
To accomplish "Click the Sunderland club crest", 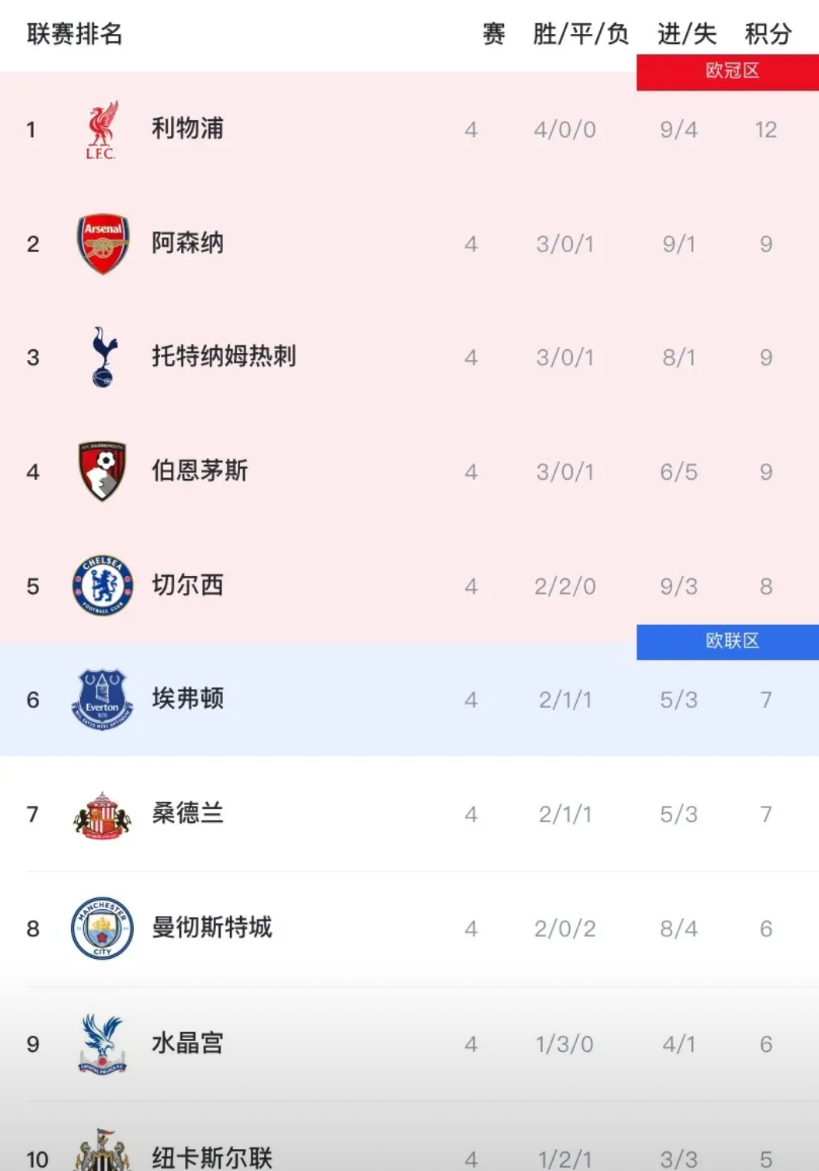I will click(x=102, y=815).
